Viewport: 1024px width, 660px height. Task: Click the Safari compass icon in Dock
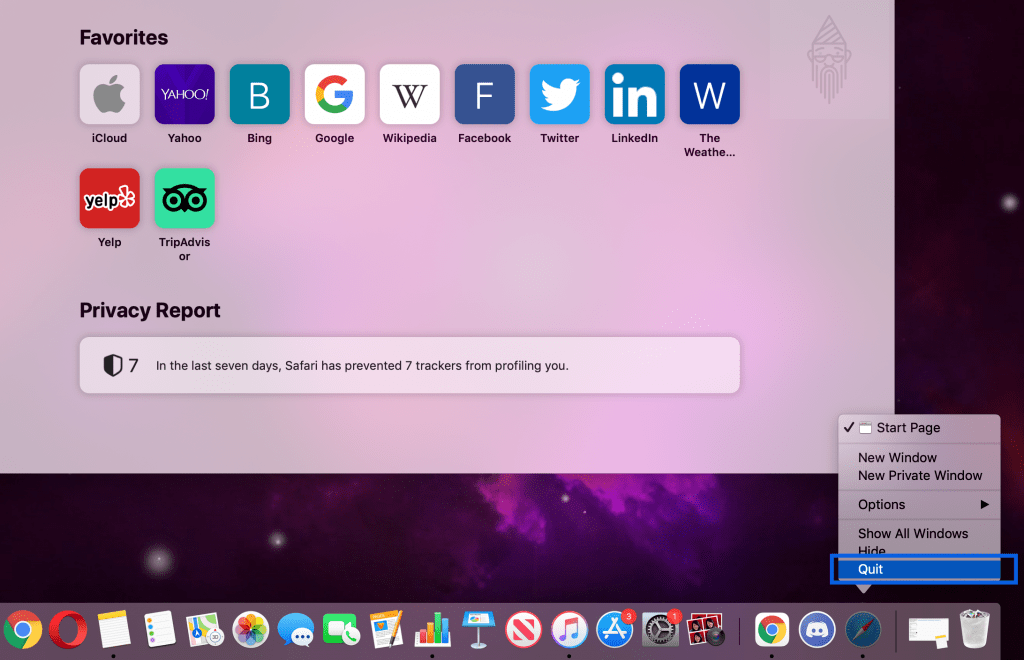point(863,630)
